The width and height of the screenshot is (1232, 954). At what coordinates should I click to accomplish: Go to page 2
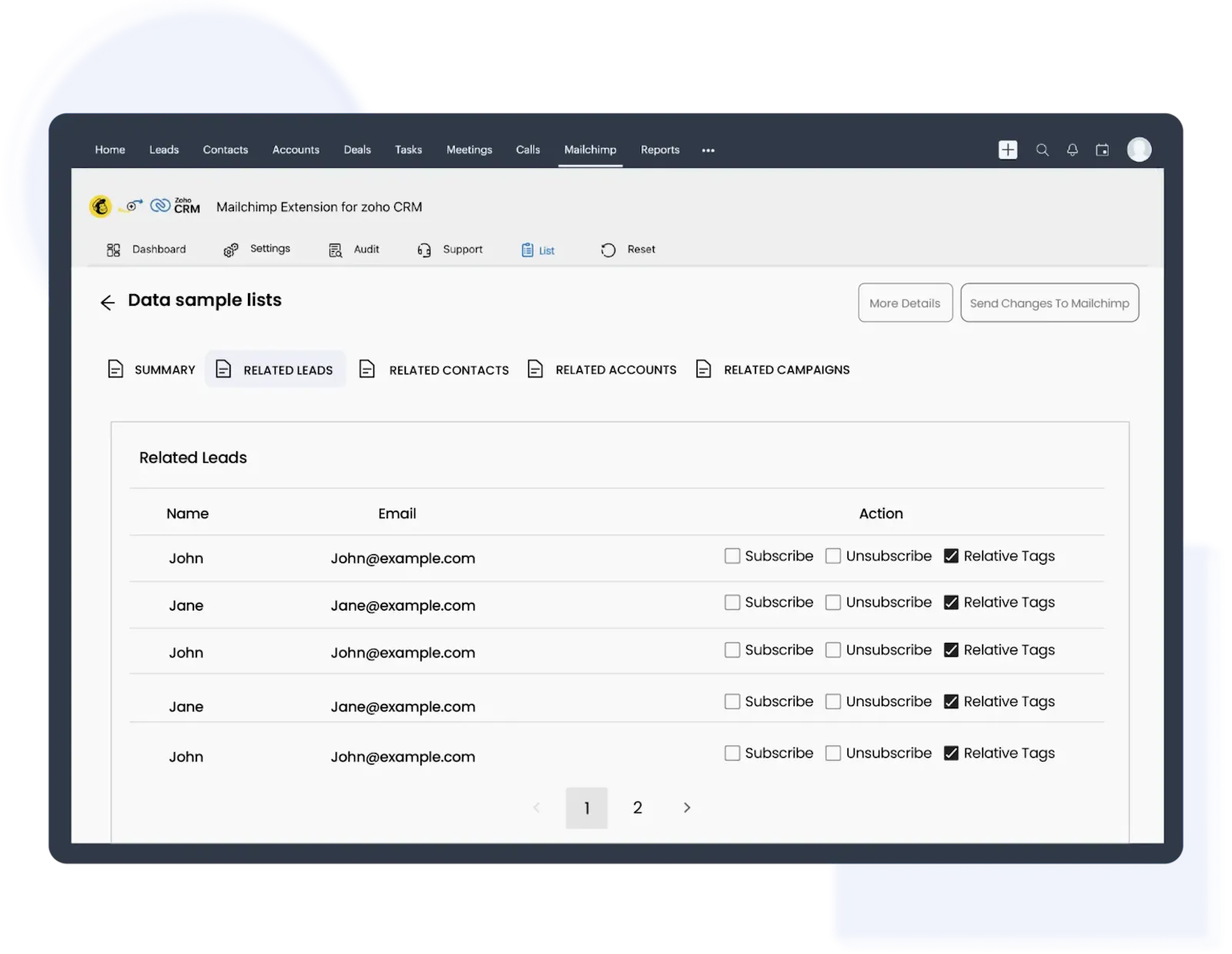[638, 807]
